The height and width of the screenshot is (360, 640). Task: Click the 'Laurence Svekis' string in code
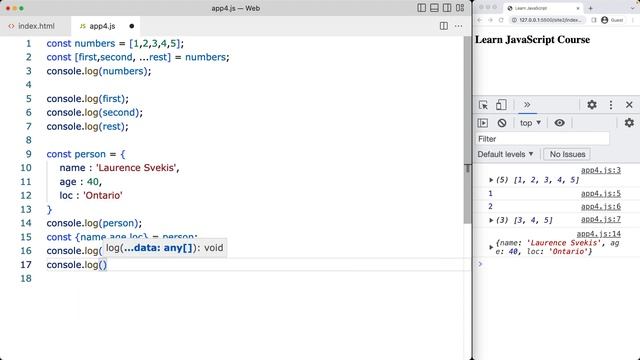(x=136, y=168)
